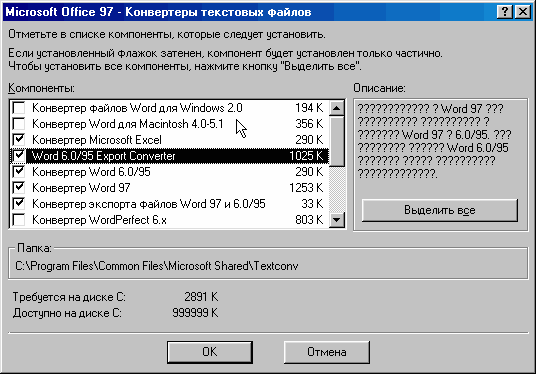Click scrollbar track below the thumb
The height and width of the screenshot is (374, 536).
coord(337,189)
